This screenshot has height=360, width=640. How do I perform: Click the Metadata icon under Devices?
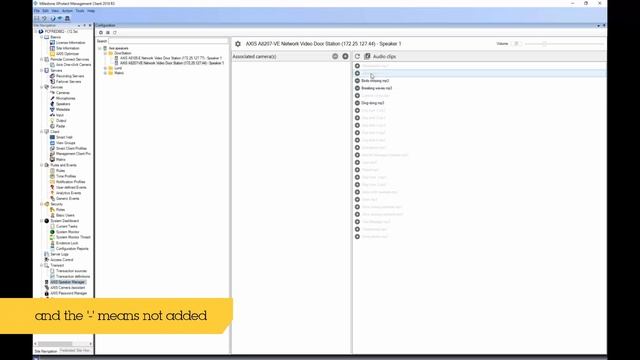(52, 109)
